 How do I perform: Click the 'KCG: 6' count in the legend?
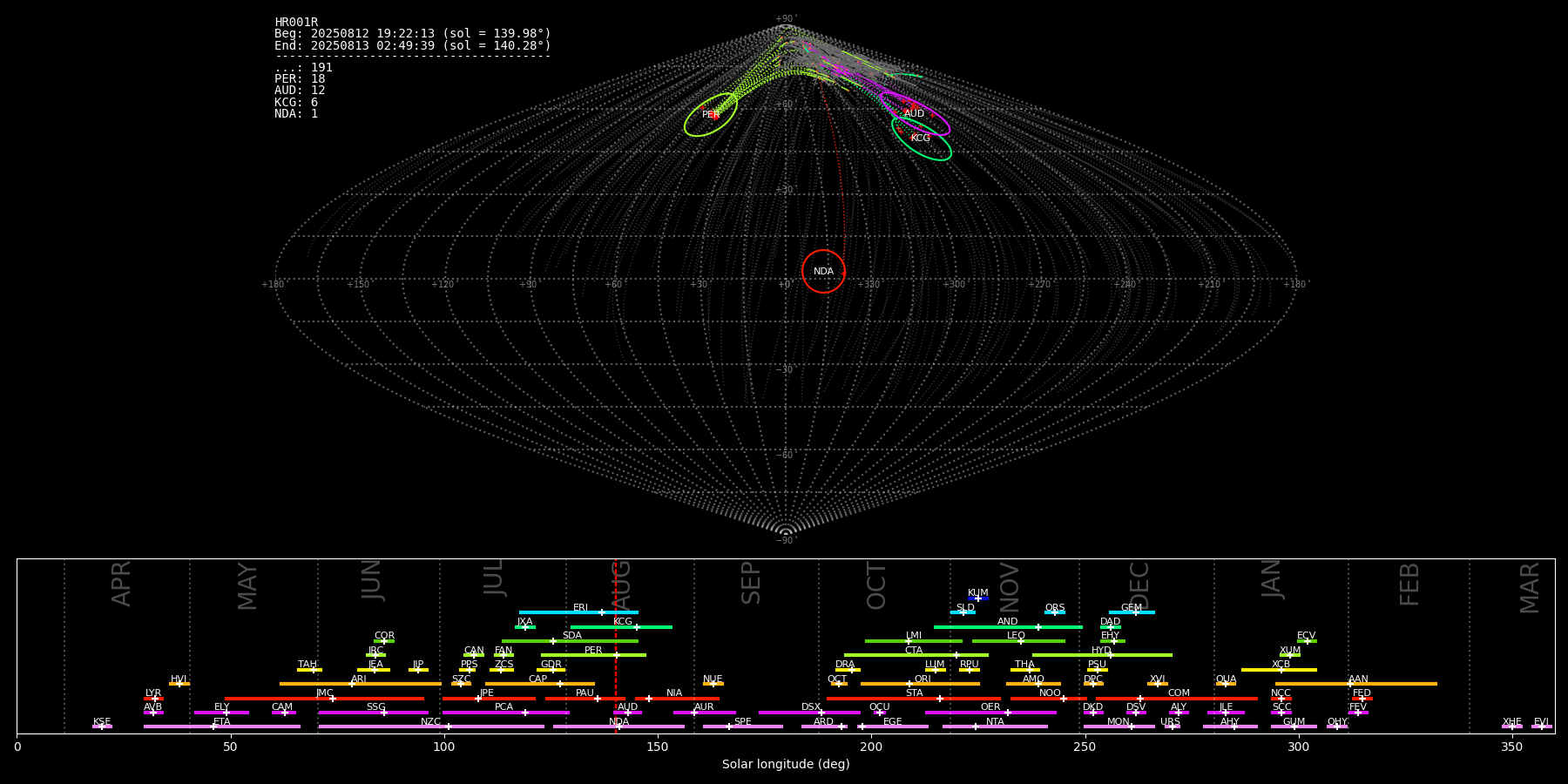(296, 103)
